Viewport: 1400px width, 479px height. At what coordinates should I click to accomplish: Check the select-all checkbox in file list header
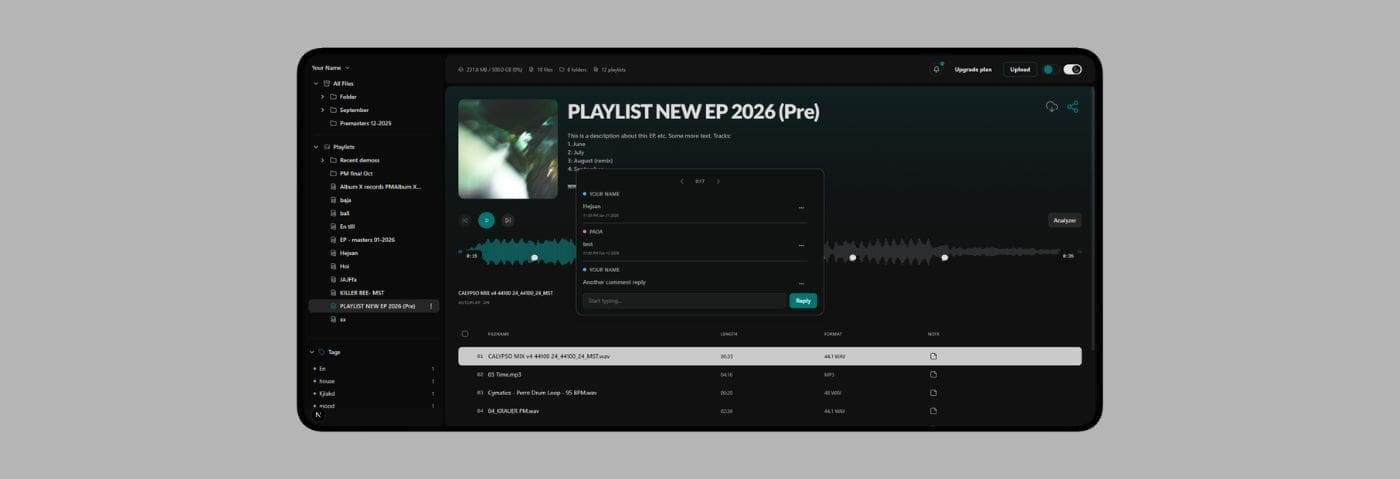[x=465, y=334]
